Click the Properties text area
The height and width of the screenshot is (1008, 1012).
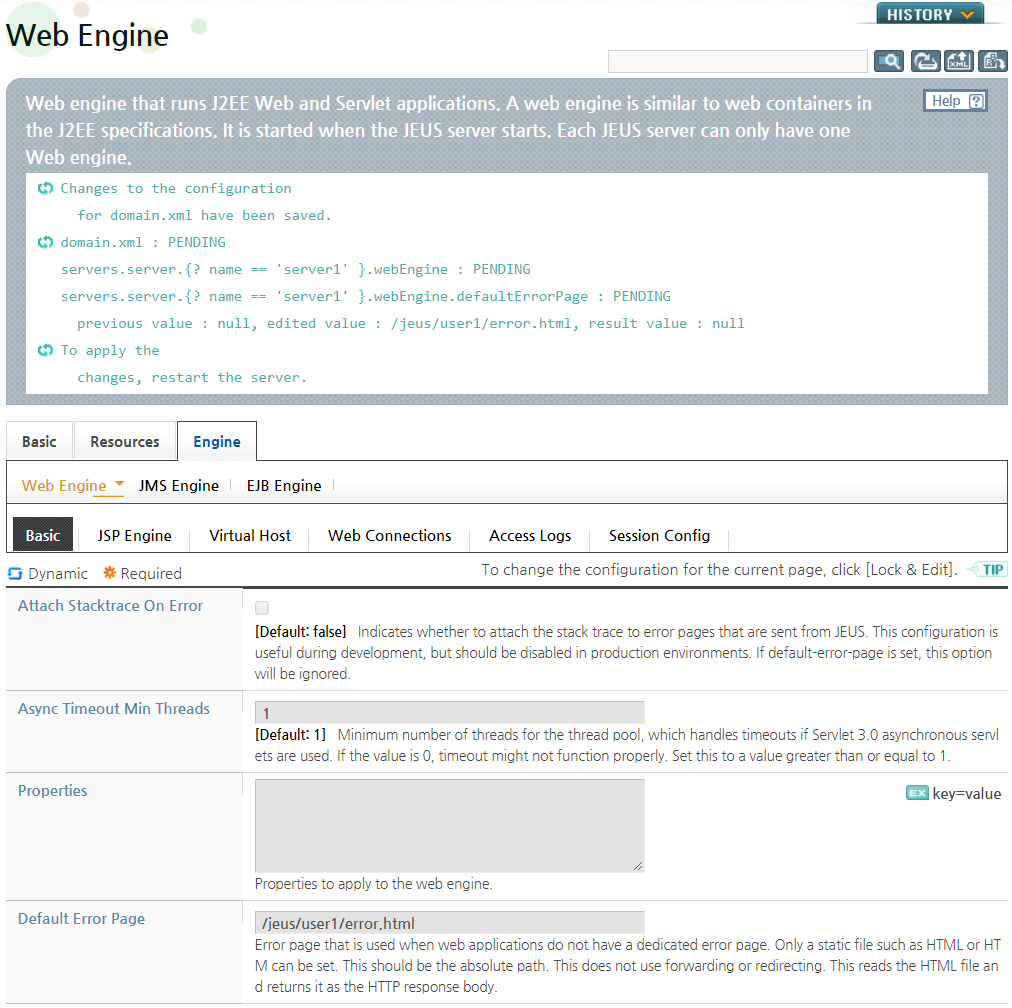450,825
